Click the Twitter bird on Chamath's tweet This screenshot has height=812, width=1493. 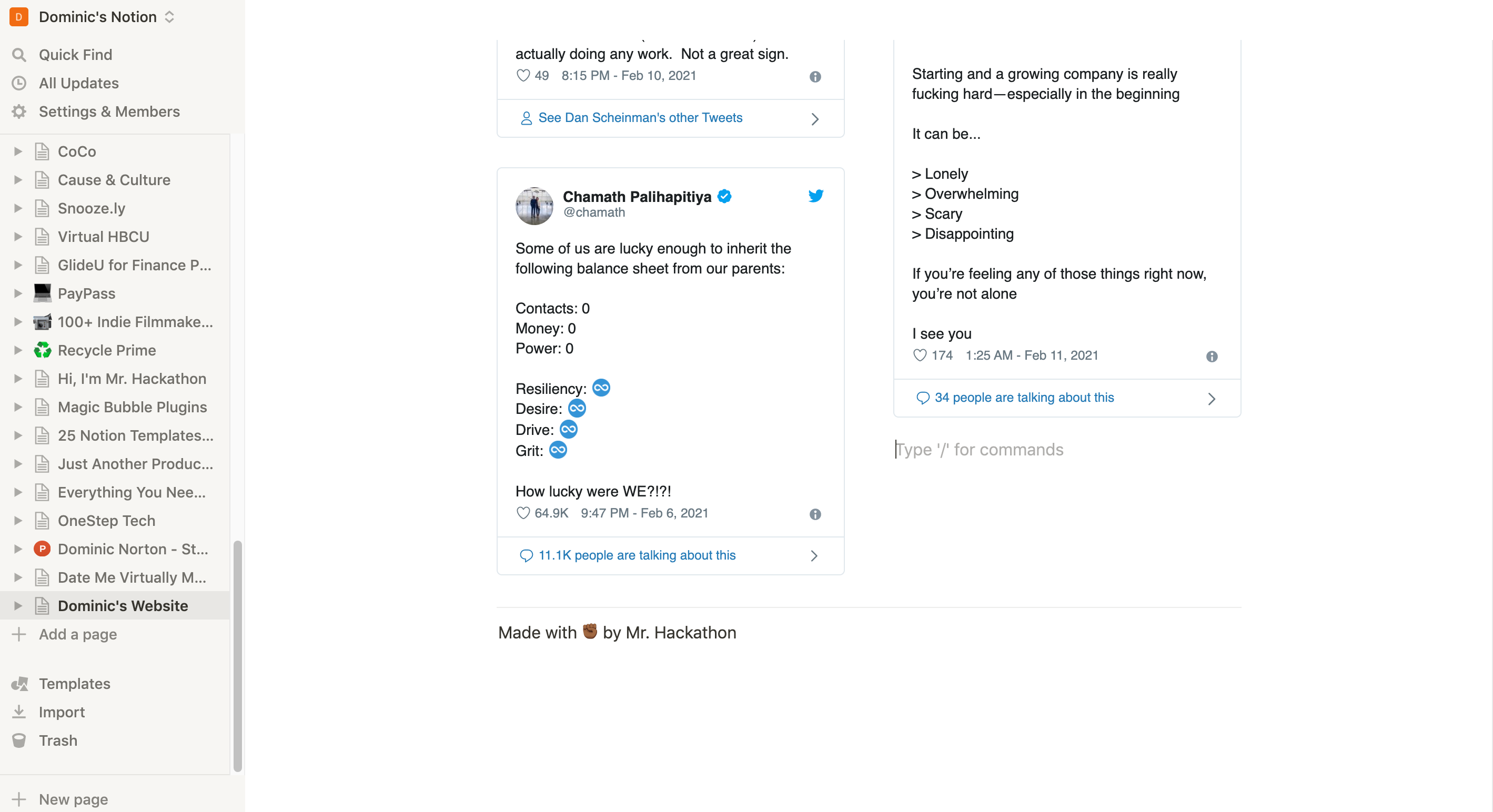tap(816, 195)
